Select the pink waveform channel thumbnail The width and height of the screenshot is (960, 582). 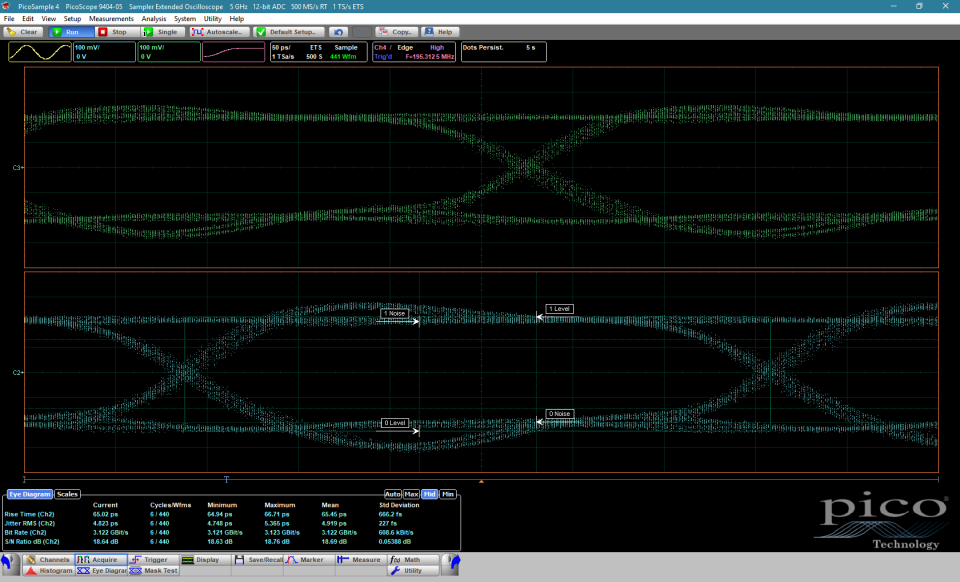tap(234, 52)
